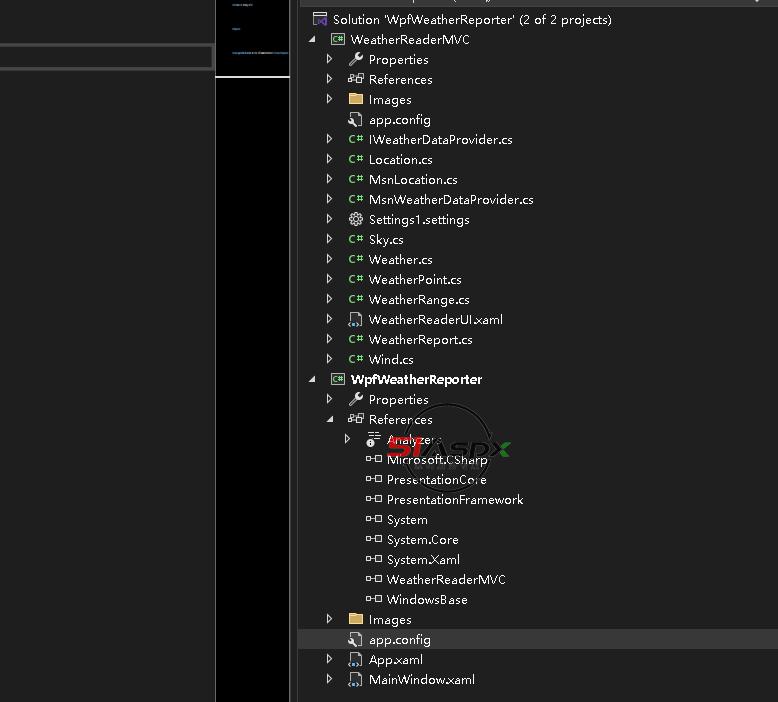Click the PresentationFramework reference icon

pyautogui.click(x=374, y=500)
